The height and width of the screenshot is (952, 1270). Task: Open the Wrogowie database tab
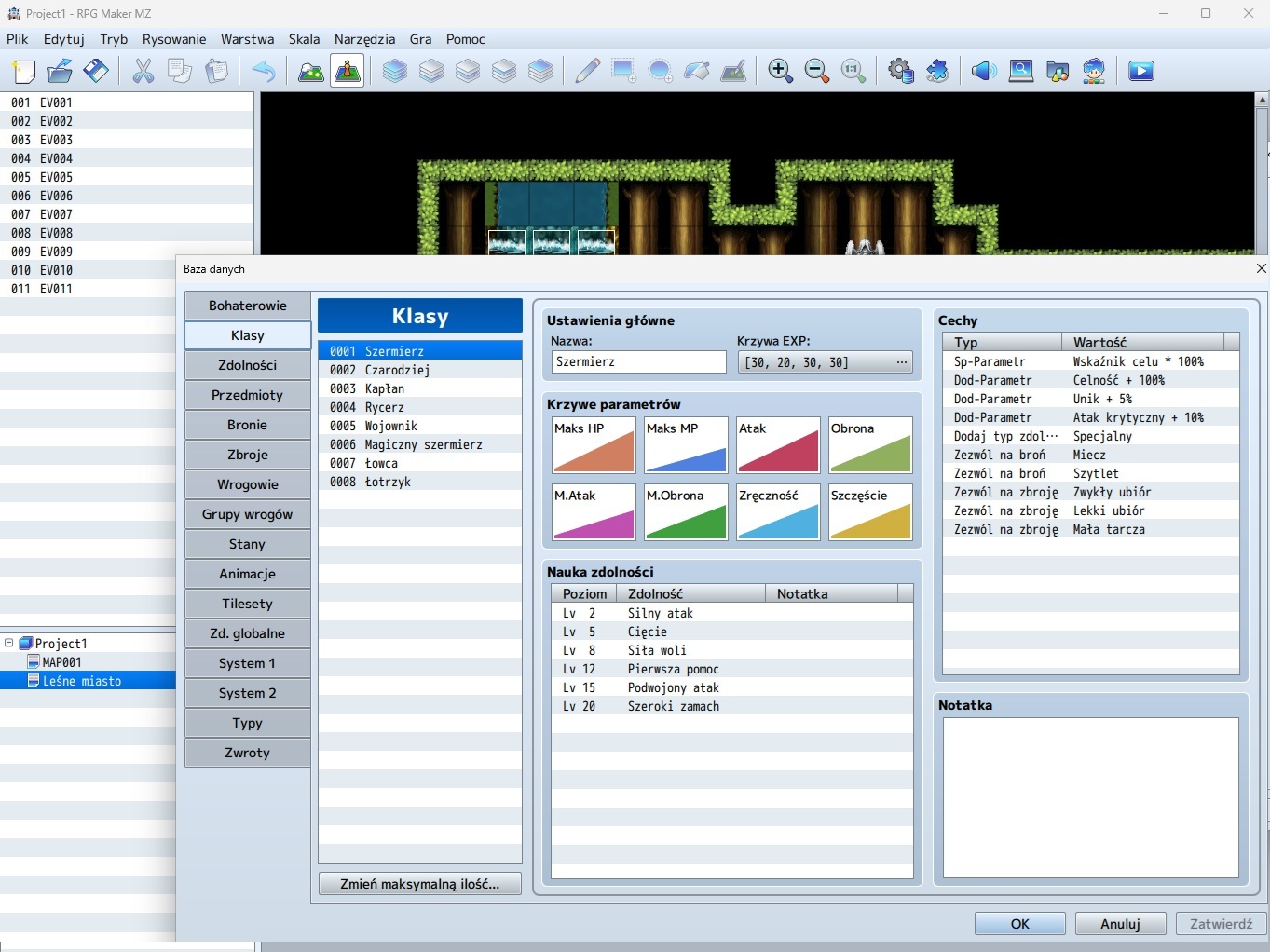tap(247, 484)
